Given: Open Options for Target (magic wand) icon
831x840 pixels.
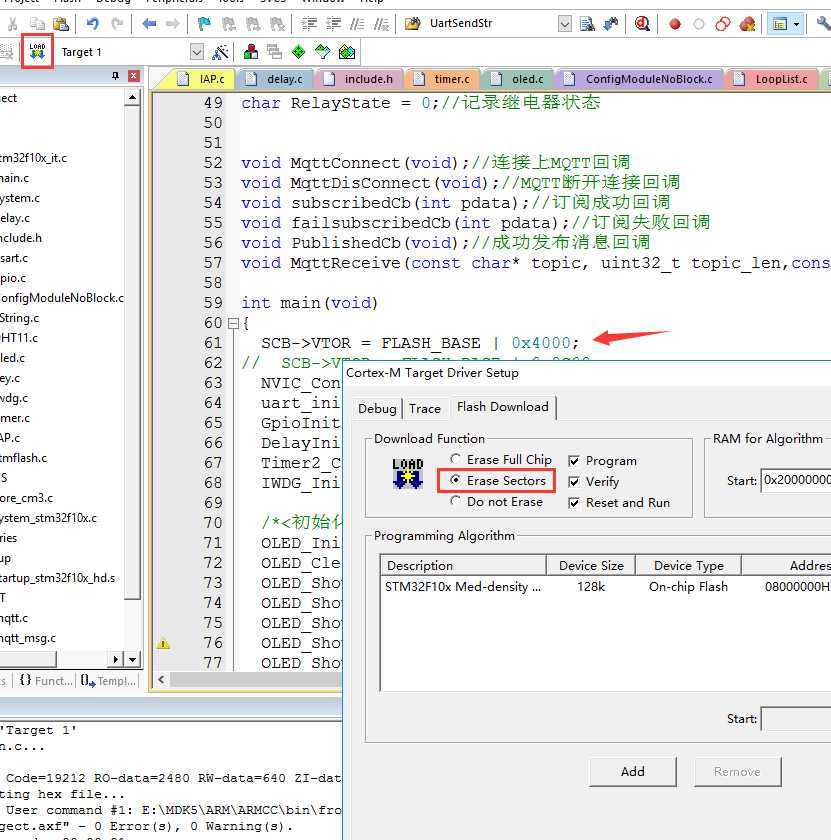Looking at the screenshot, I should (221, 52).
